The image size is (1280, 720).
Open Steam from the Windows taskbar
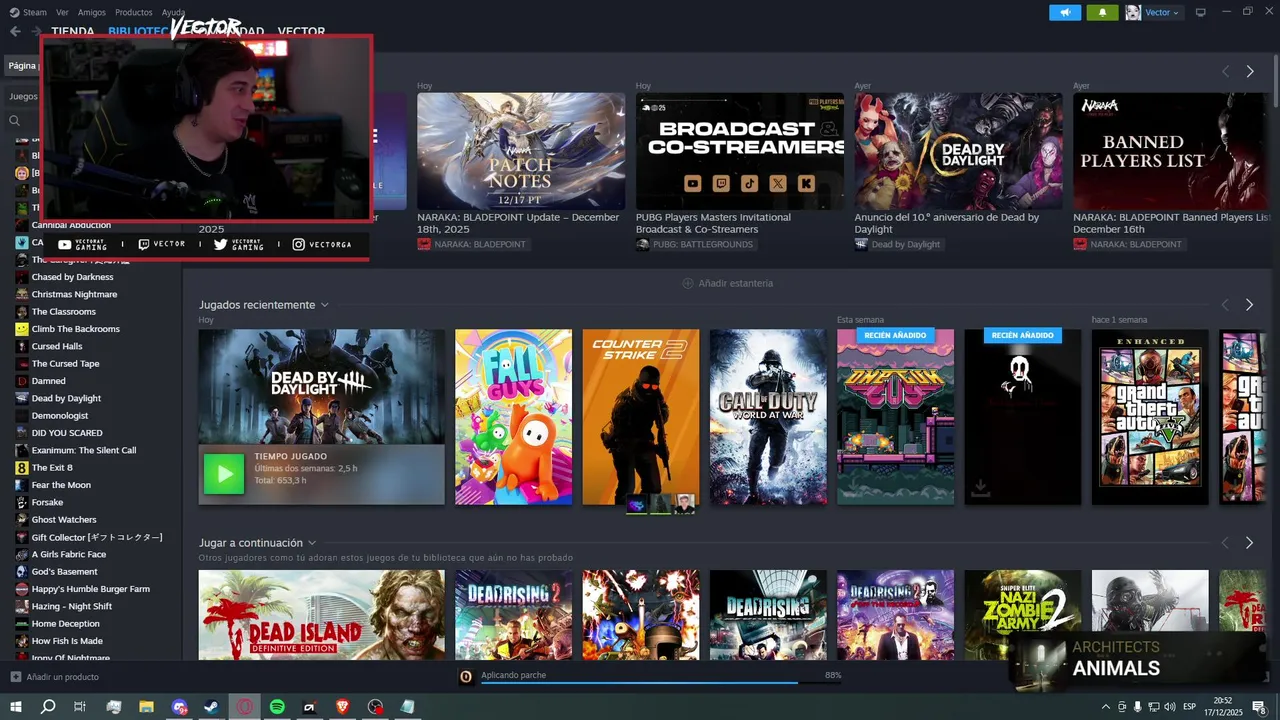pos(212,707)
